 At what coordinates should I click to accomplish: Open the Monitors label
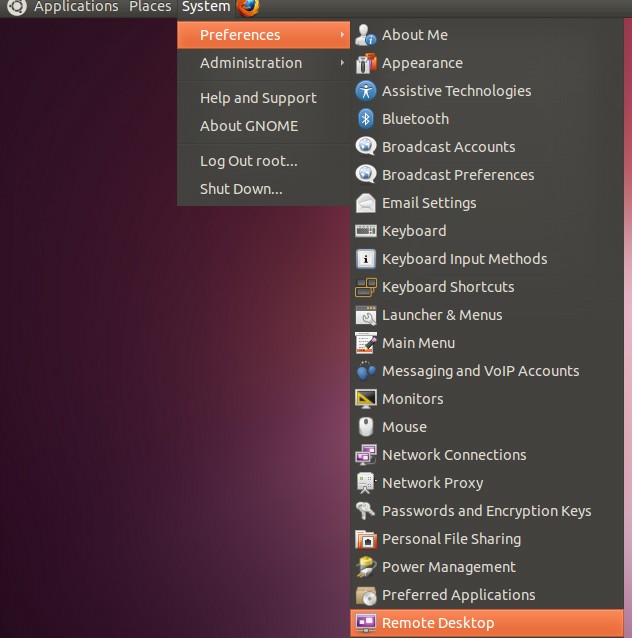point(413,399)
